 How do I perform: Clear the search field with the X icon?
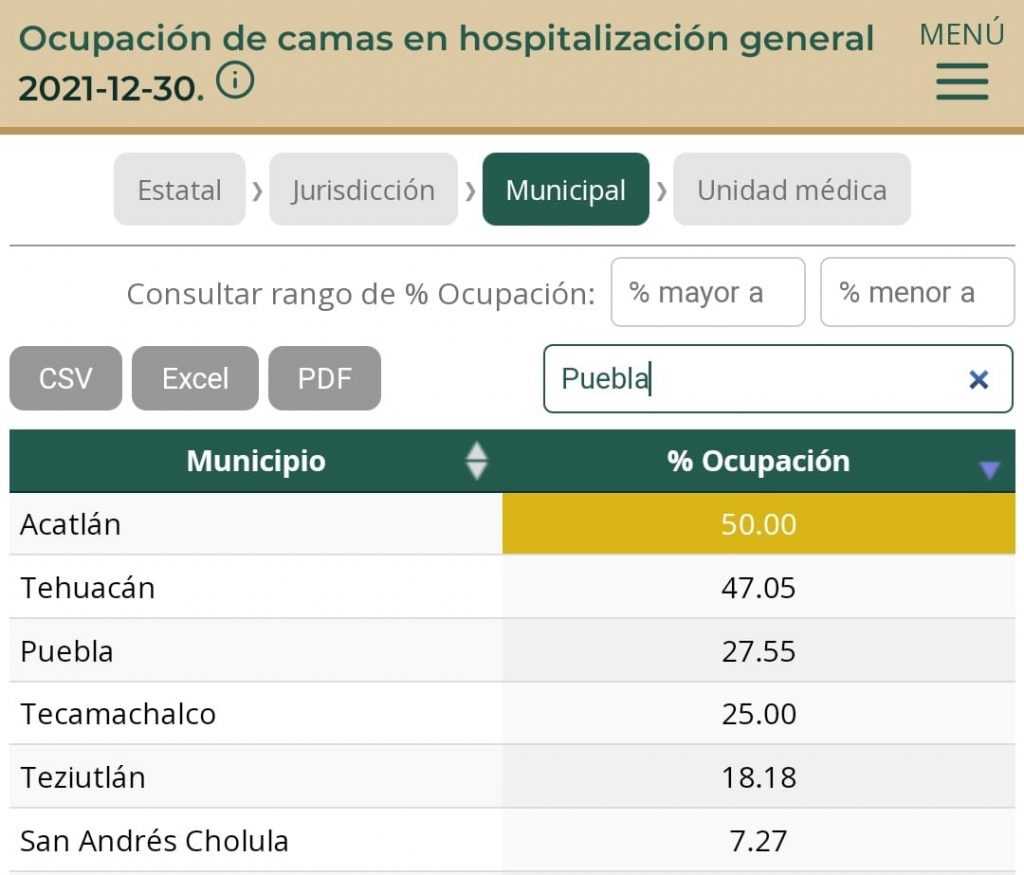(x=978, y=379)
